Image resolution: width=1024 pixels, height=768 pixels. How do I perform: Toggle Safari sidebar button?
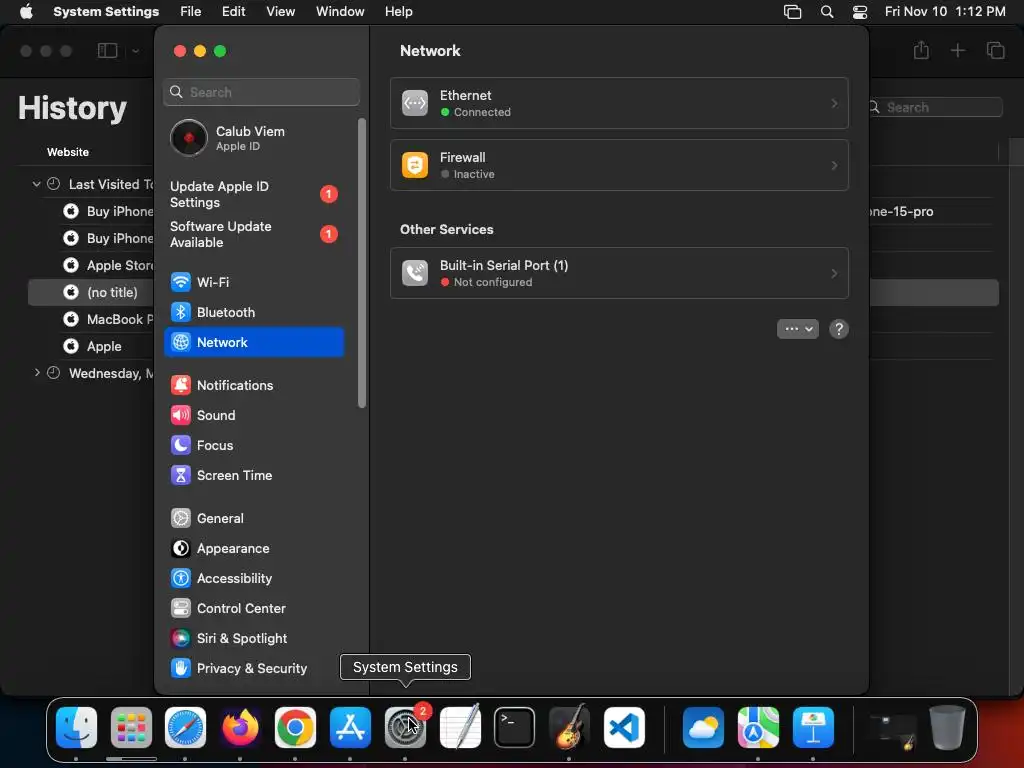tap(107, 51)
